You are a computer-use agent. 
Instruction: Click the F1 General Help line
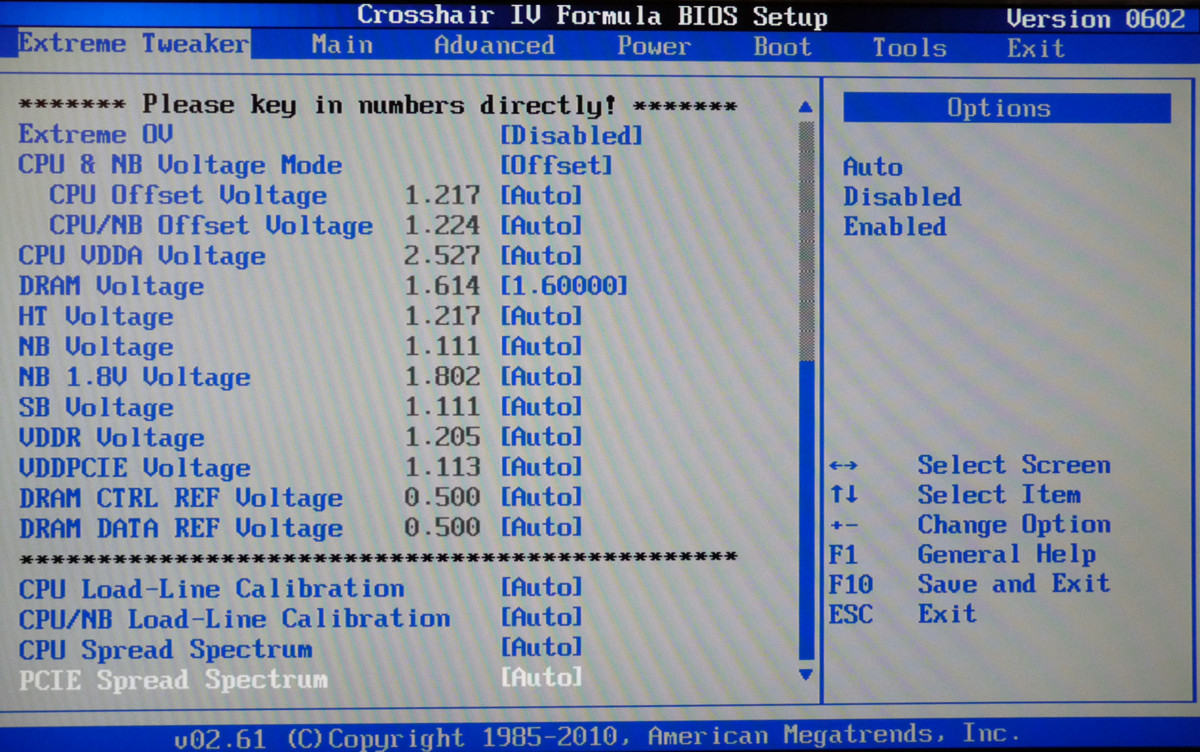click(x=962, y=554)
